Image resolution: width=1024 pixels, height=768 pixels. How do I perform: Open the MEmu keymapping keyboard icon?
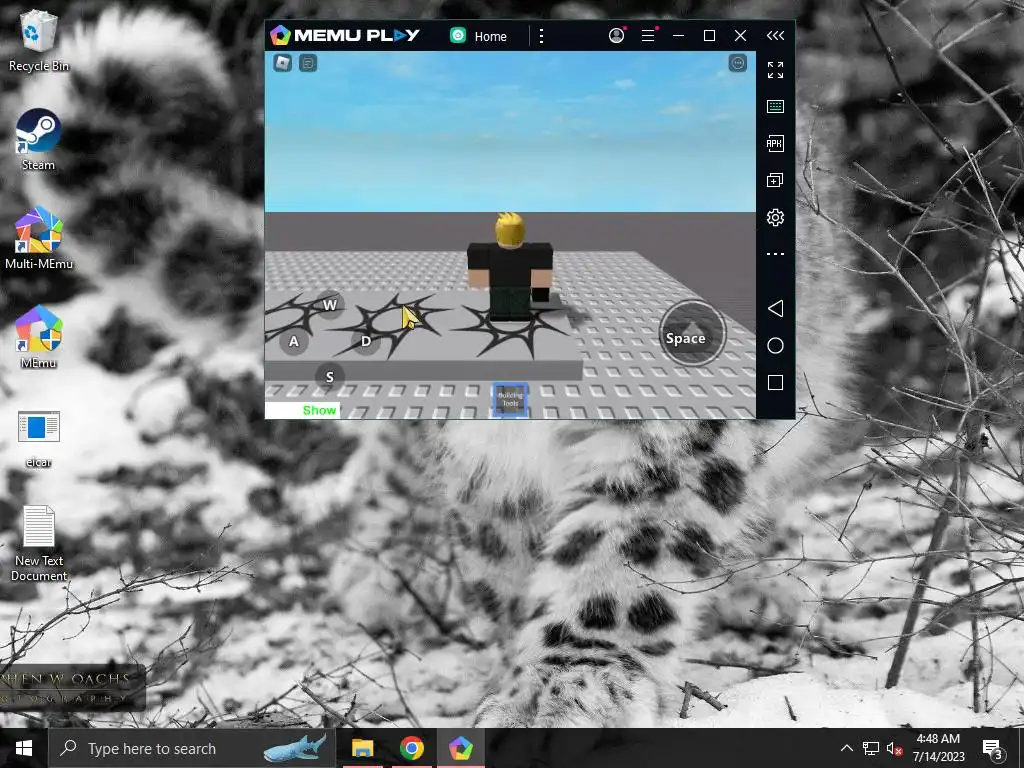pos(775,106)
